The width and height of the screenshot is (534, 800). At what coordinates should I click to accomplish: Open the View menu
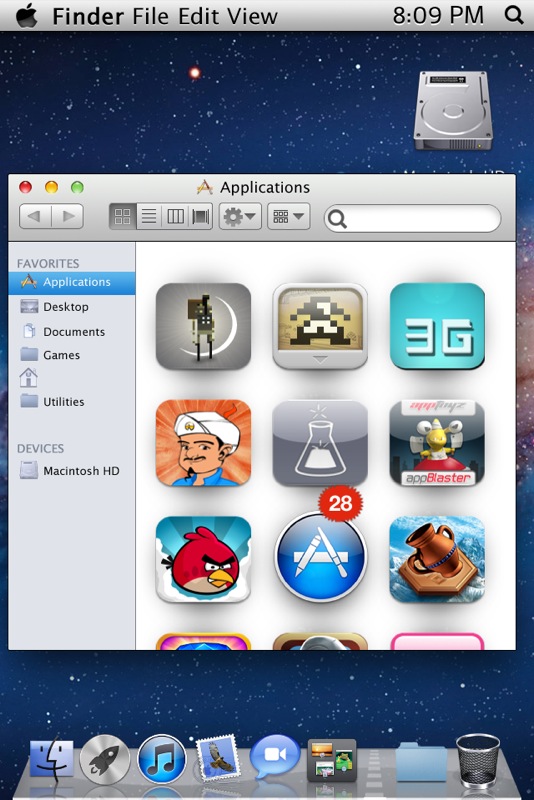click(x=252, y=16)
